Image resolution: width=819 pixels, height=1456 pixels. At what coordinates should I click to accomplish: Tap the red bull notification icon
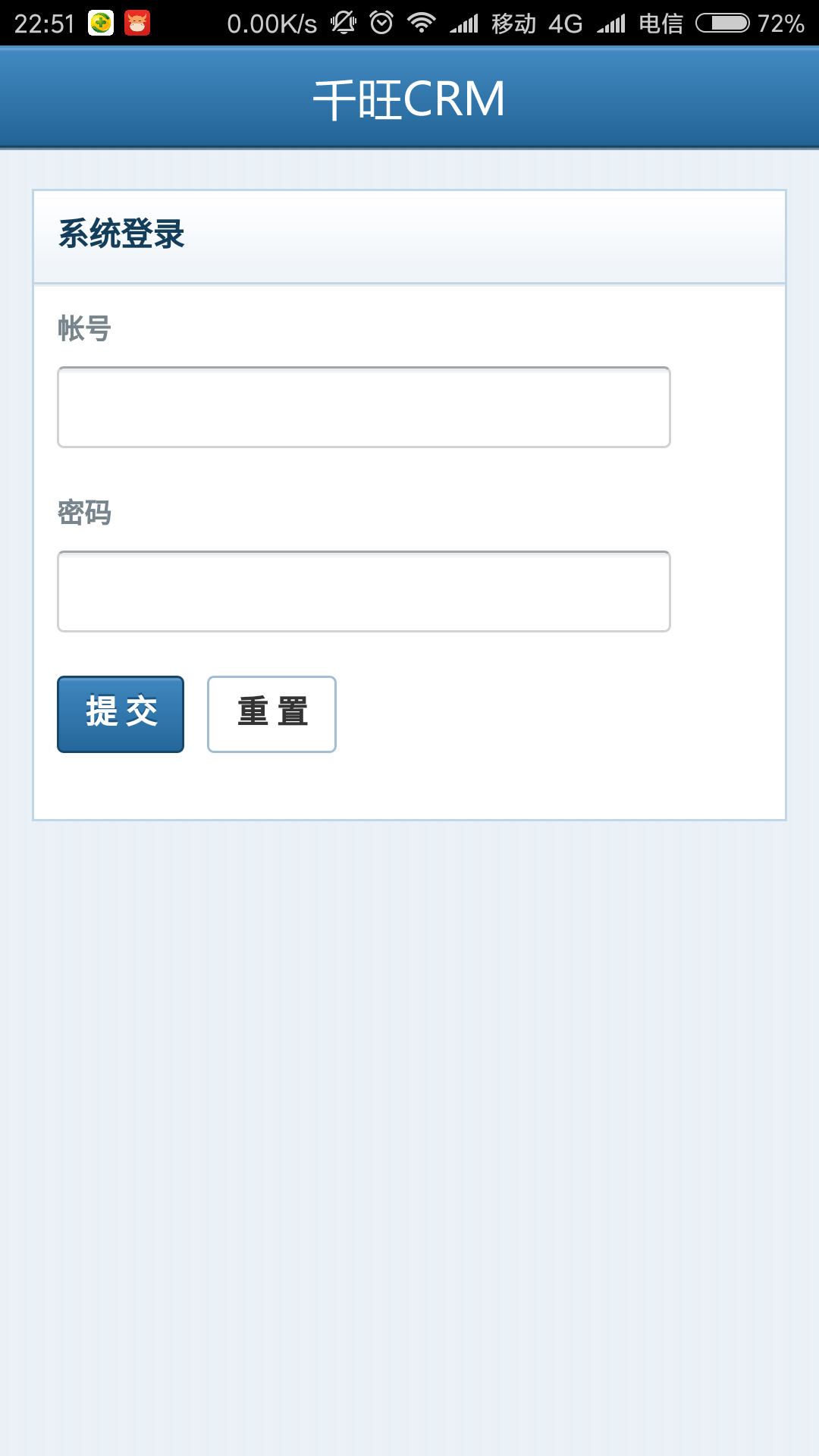click(x=137, y=23)
